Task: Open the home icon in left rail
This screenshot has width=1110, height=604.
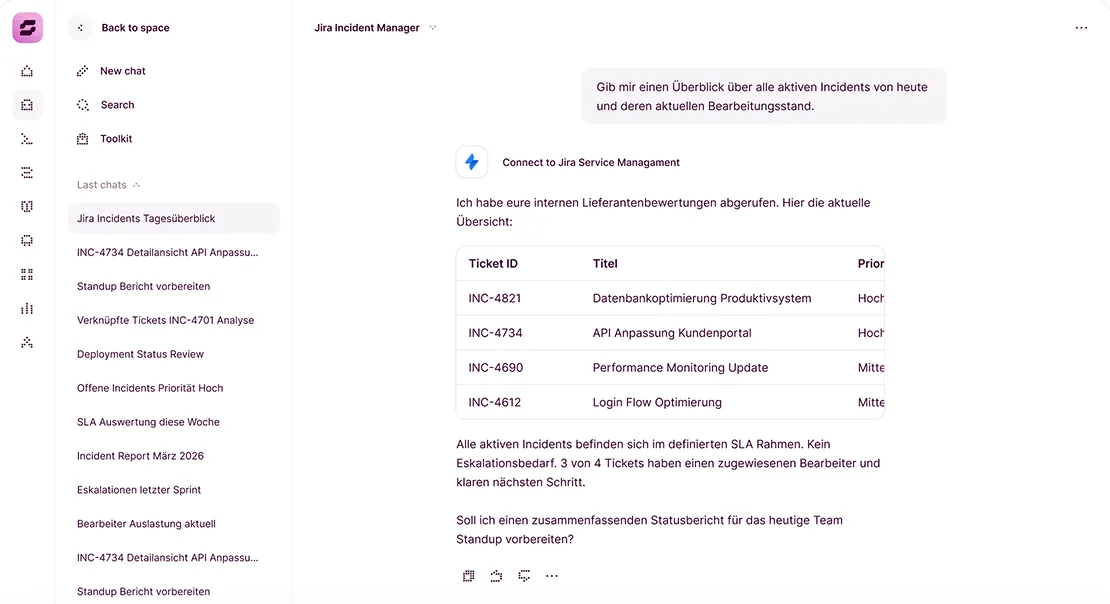Action: coord(27,71)
